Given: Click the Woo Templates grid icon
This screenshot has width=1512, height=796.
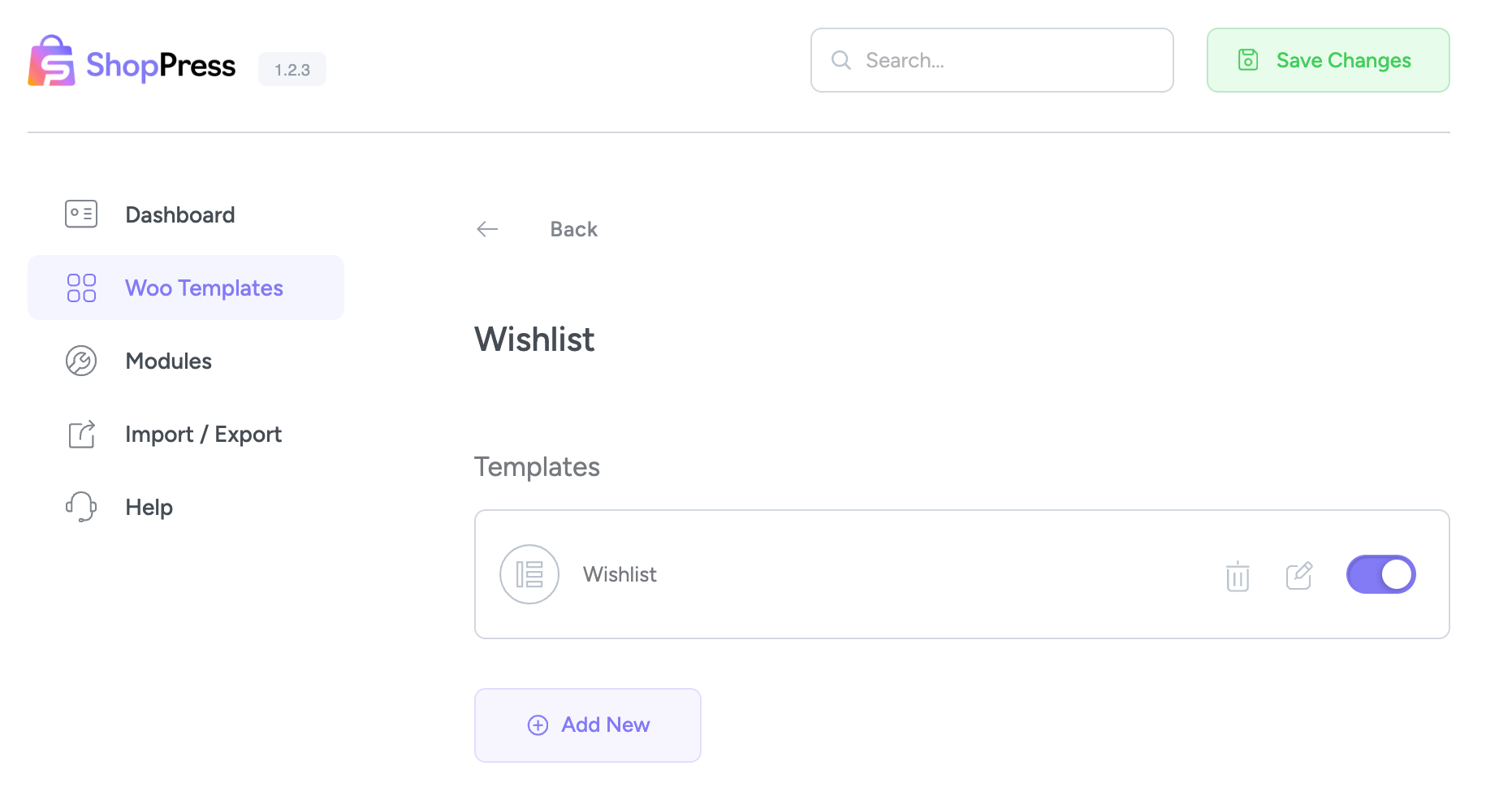Looking at the screenshot, I should (x=81, y=288).
